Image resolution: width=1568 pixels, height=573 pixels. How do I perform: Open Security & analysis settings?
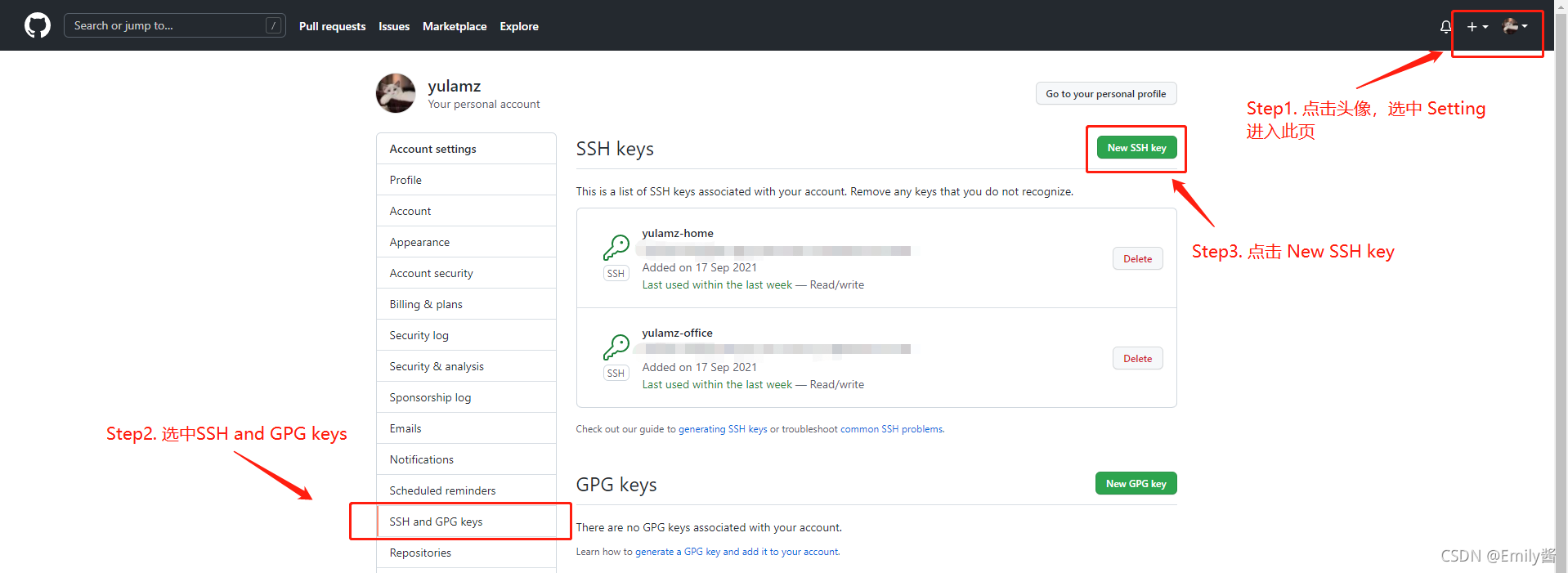pyautogui.click(x=466, y=366)
